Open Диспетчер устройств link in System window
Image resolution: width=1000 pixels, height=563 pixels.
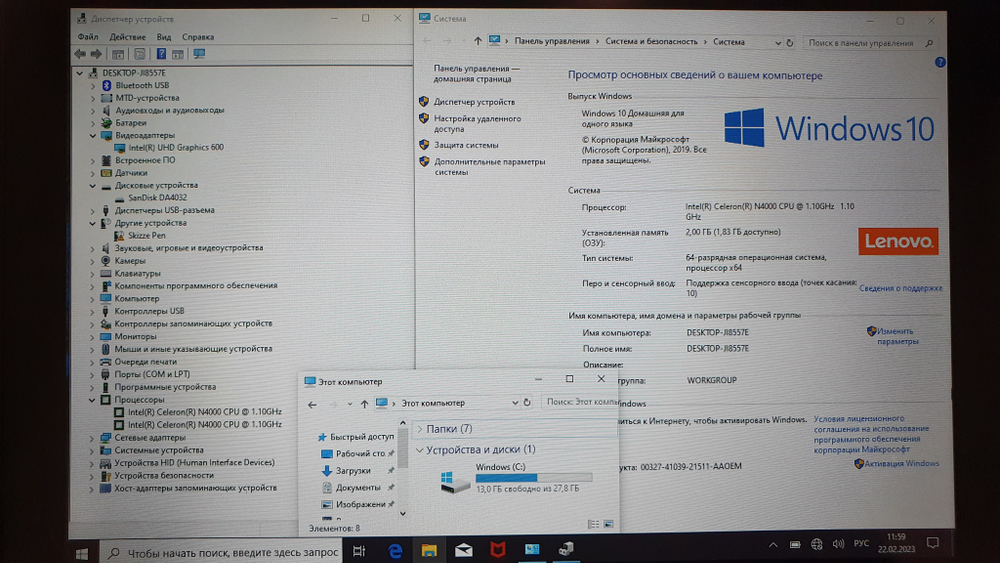(474, 102)
